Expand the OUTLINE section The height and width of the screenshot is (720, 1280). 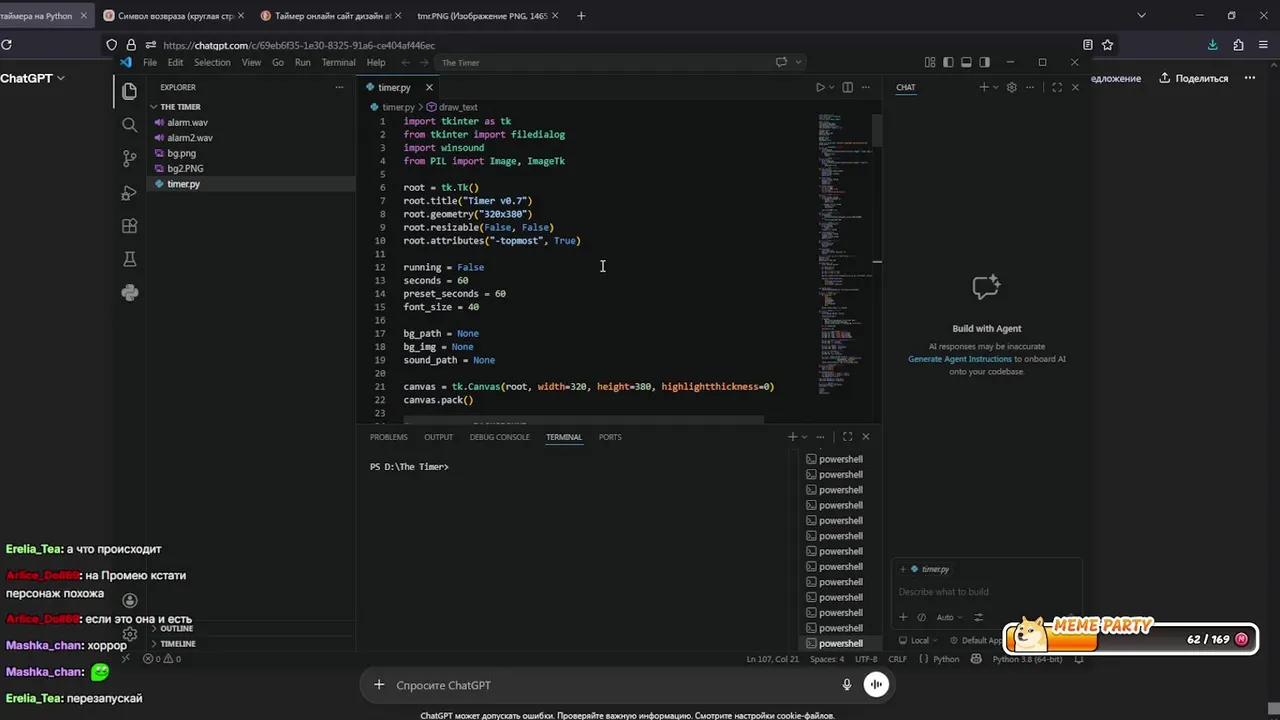[x=176, y=628]
